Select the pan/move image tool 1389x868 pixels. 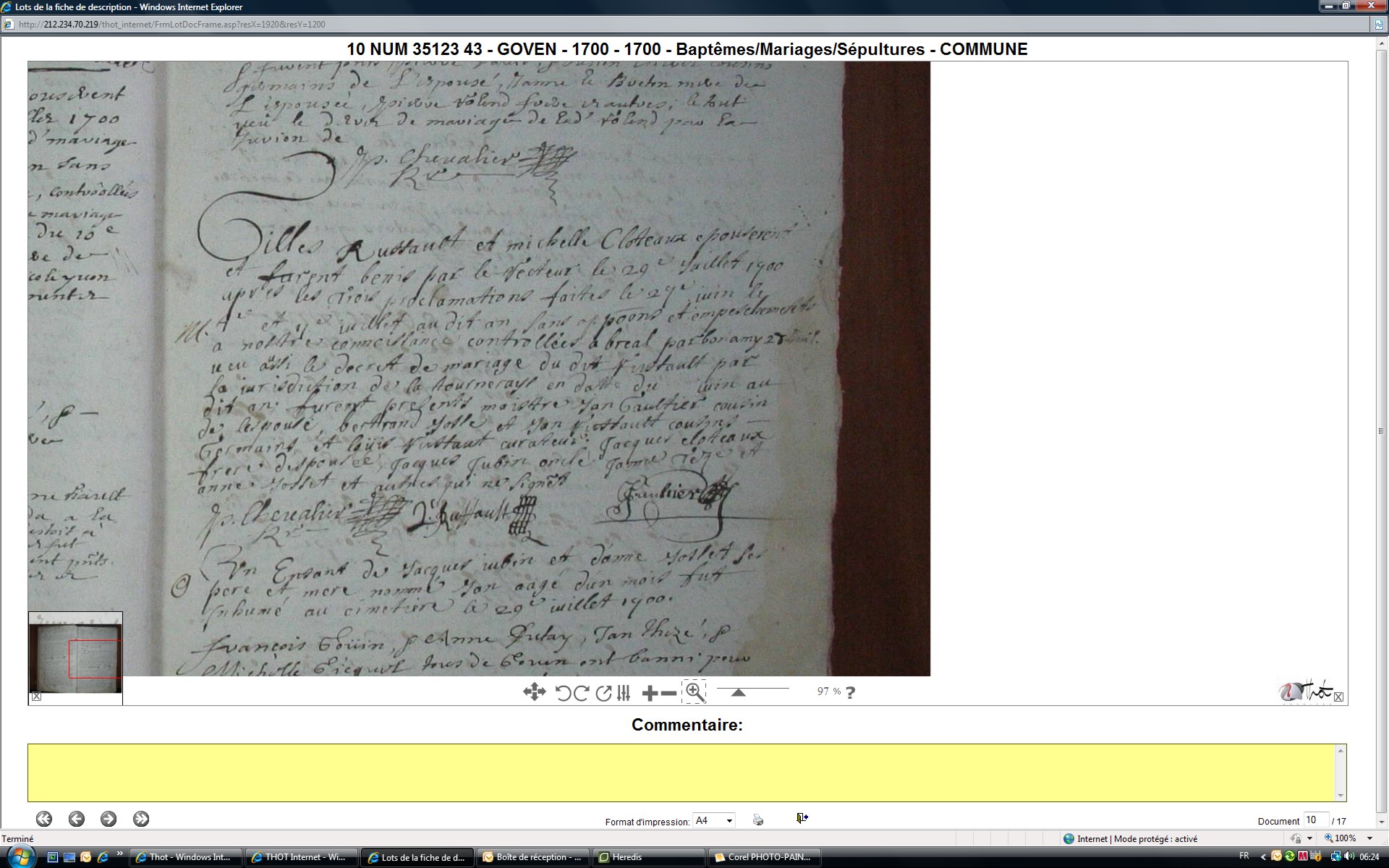coord(534,692)
